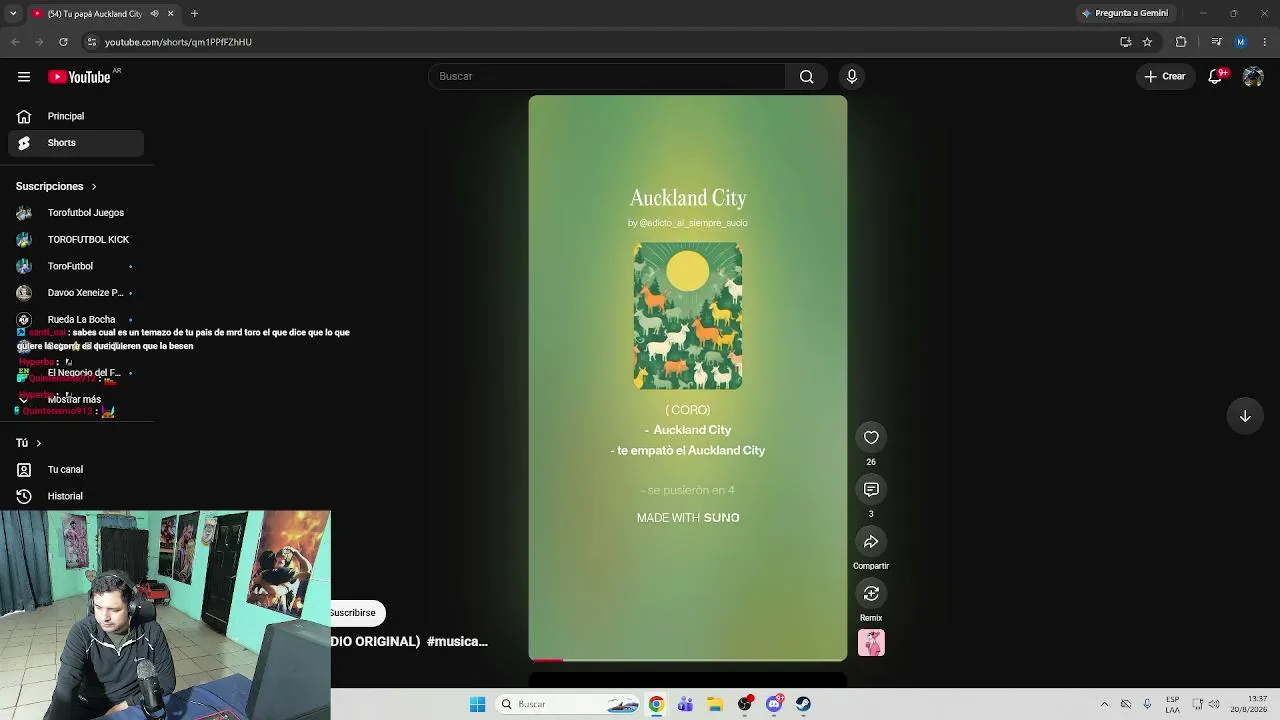This screenshot has width=1280, height=720.
Task: Click the Pregunta a Gemini button
Action: [1125, 13]
